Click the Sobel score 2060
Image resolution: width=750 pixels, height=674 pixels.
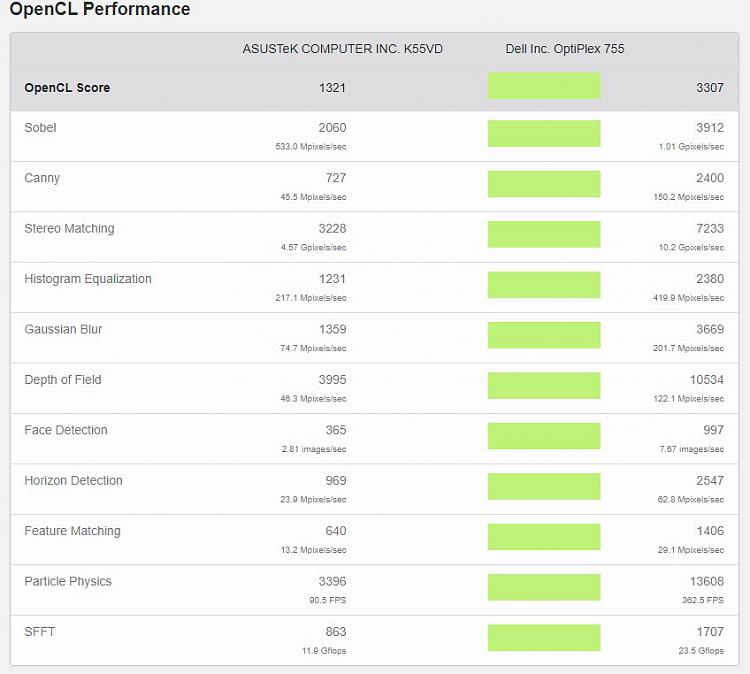(332, 128)
